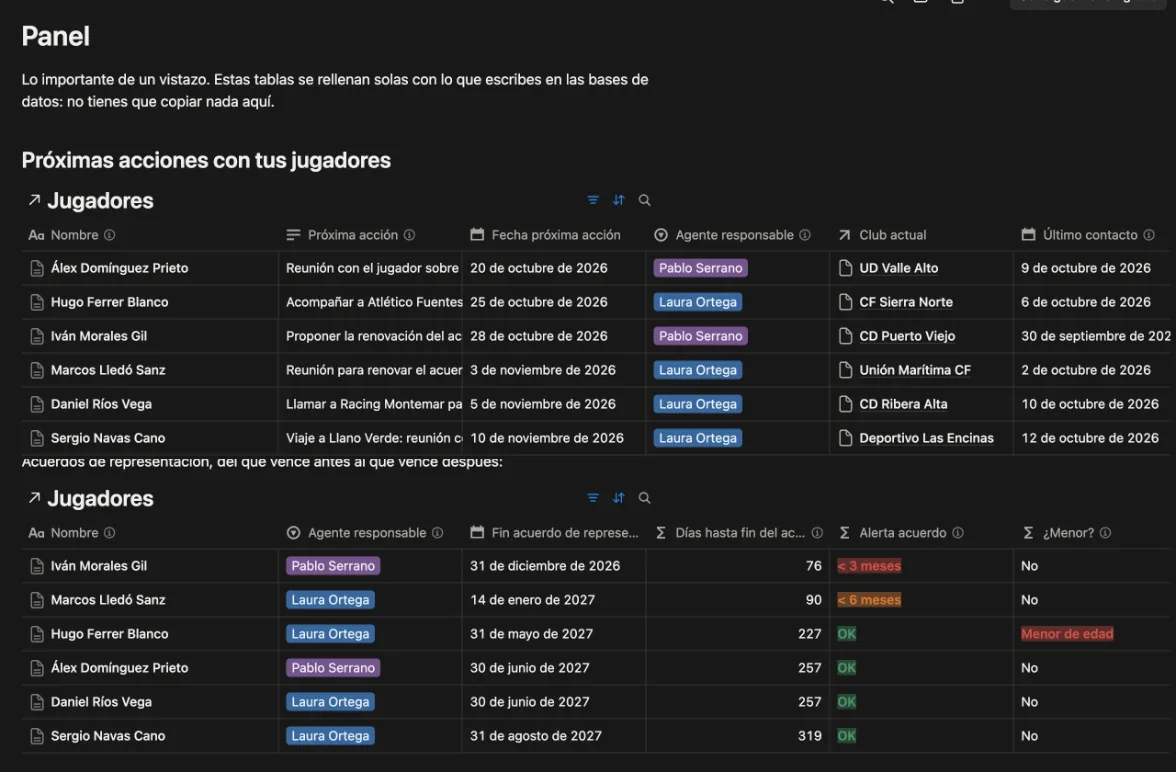Select the '14 de enero de 2027' cell
The image size is (1176, 772).
pos(554,600)
